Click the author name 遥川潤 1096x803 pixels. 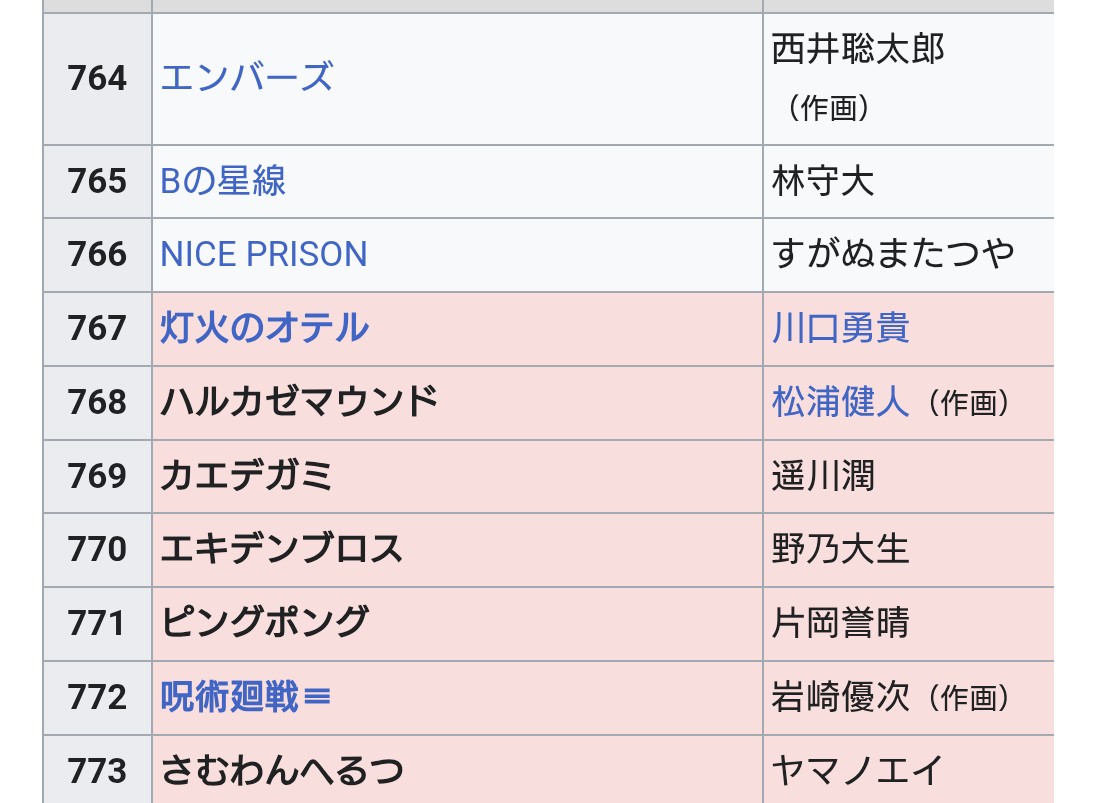(823, 476)
